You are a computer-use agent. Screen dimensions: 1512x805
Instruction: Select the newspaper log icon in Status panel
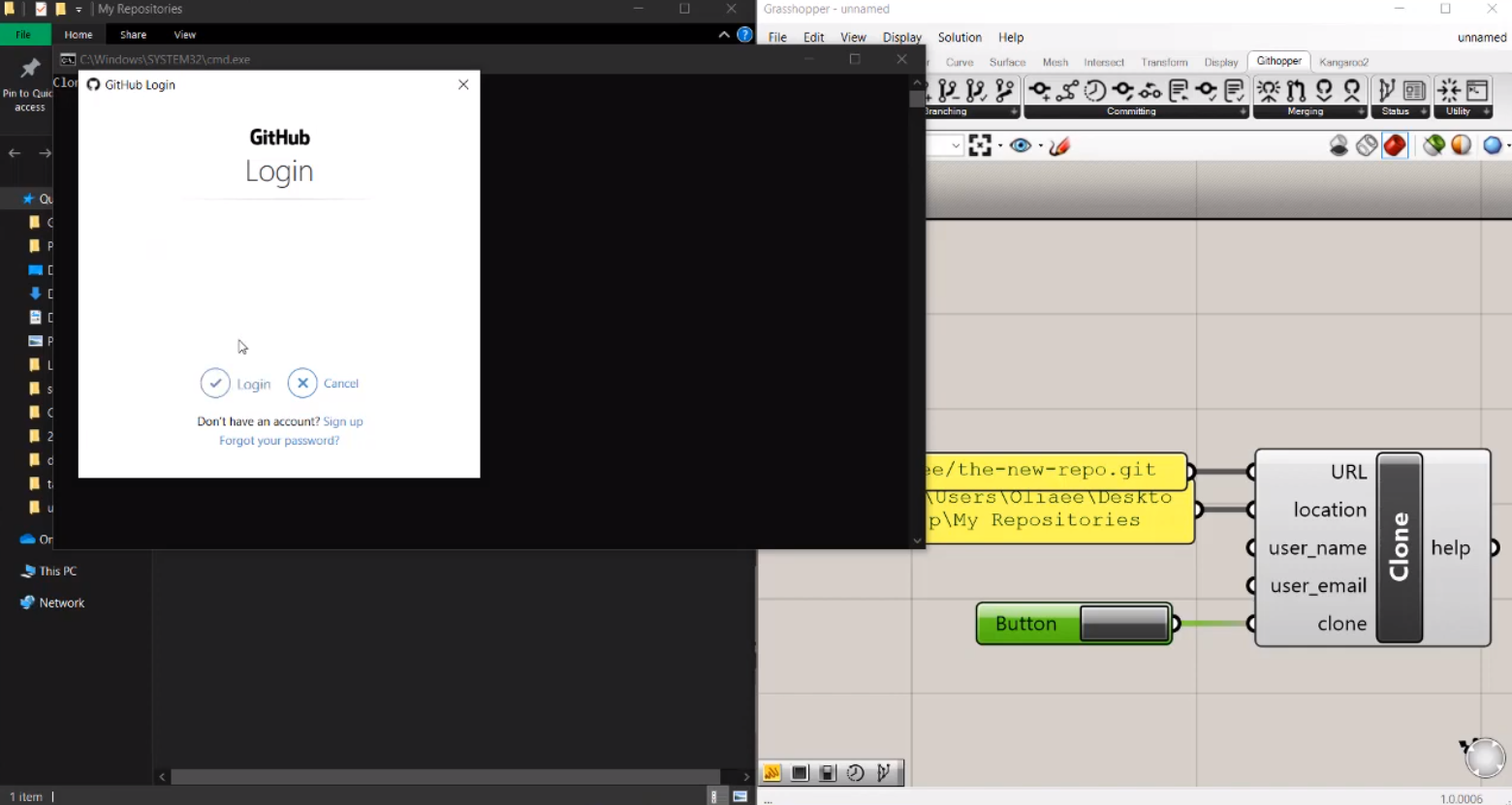click(1414, 91)
